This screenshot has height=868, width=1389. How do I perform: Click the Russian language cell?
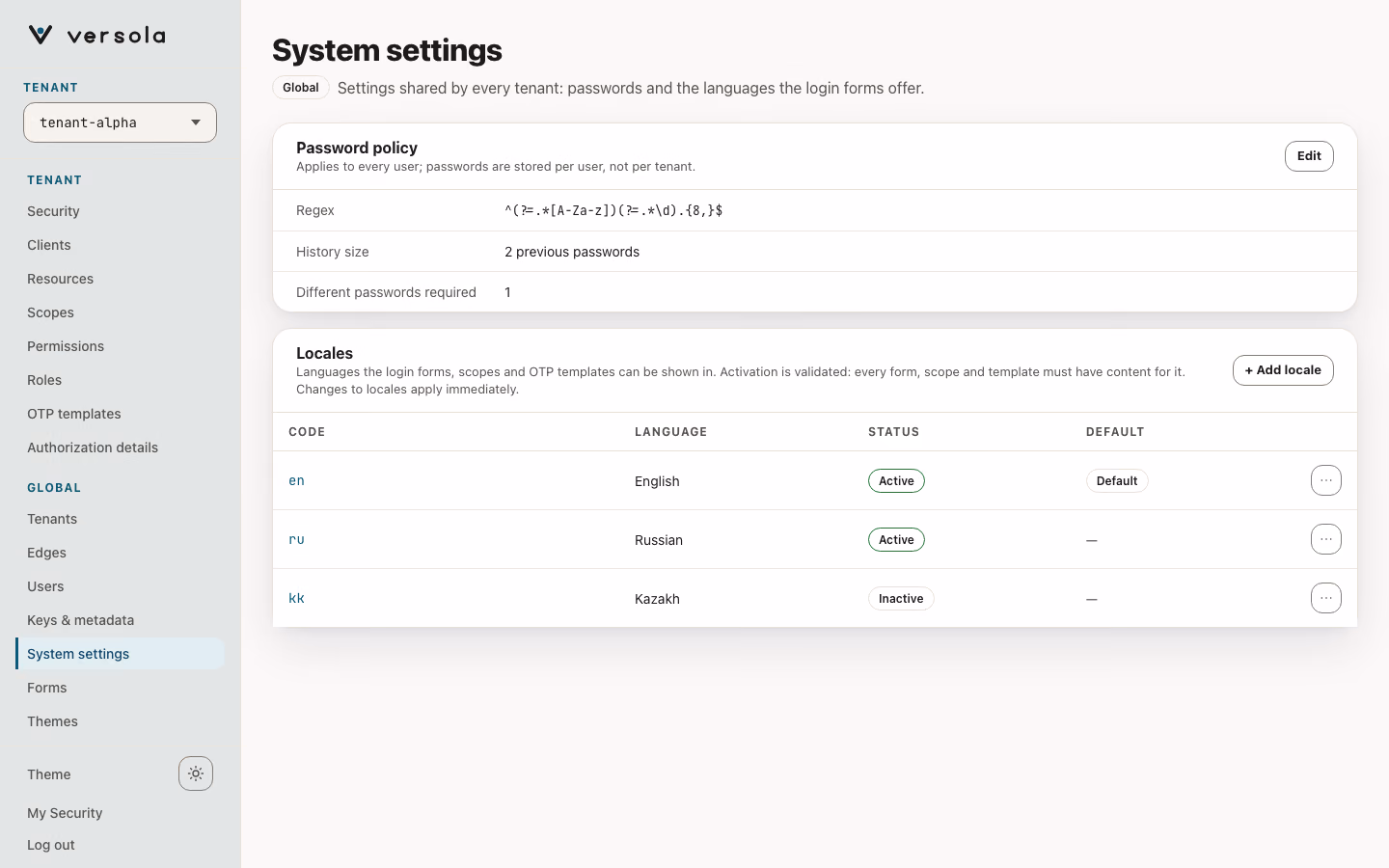click(x=659, y=540)
